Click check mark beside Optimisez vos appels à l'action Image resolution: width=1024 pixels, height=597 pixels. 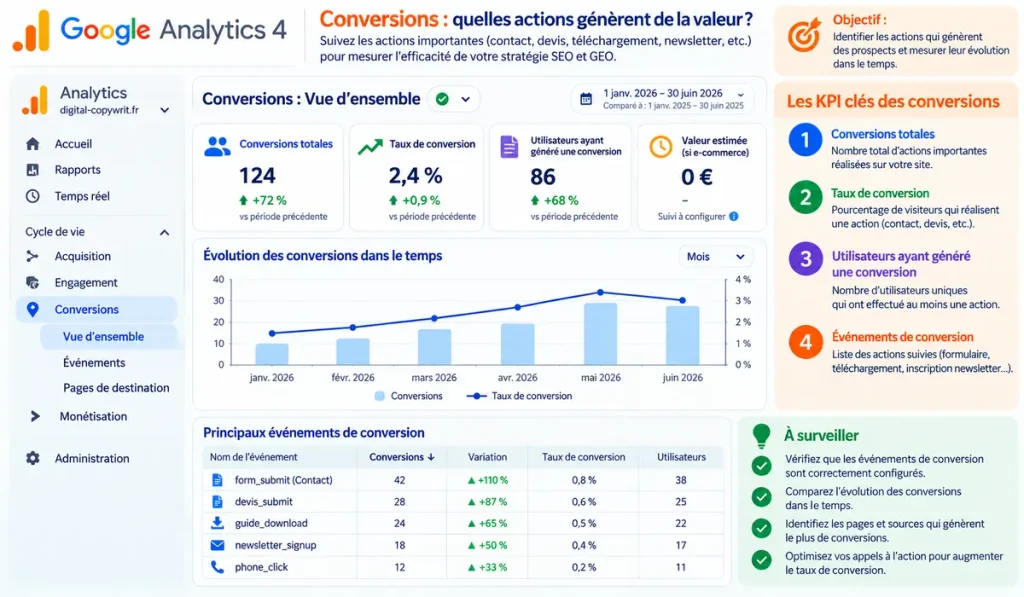pos(761,560)
